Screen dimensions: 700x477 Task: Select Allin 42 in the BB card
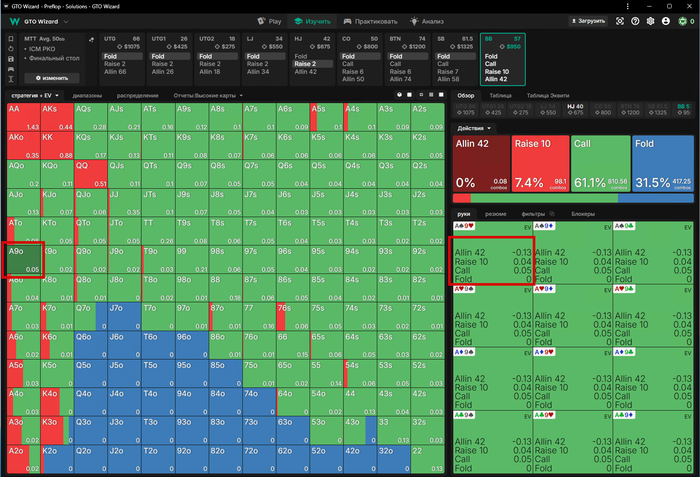click(x=496, y=79)
